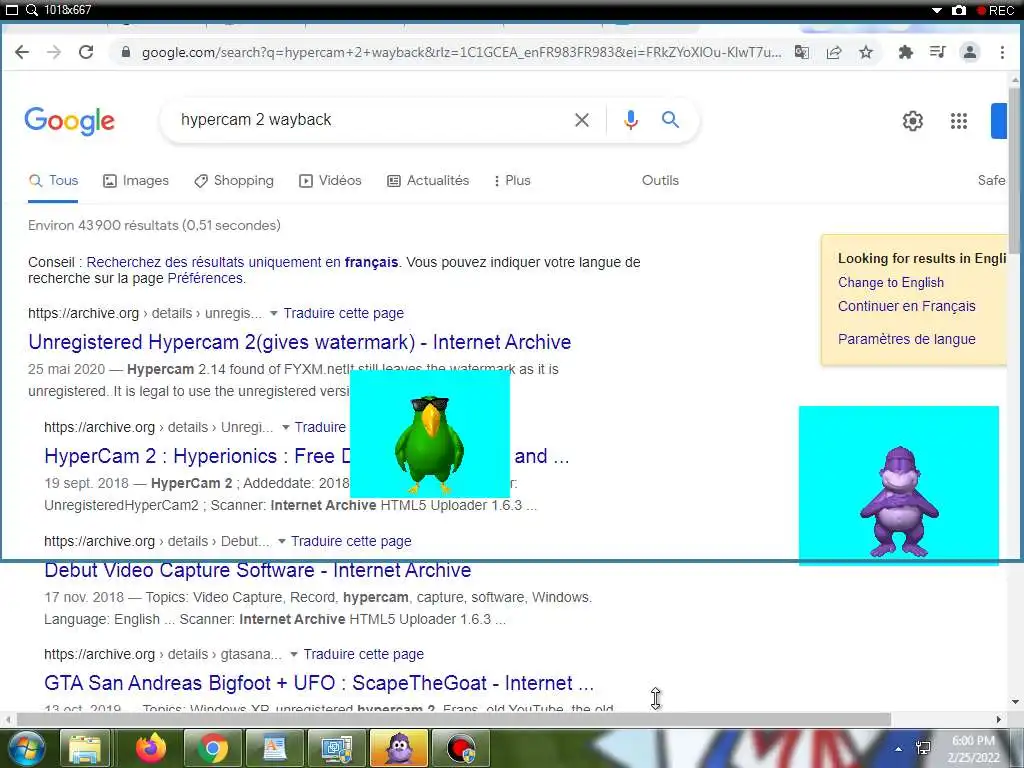This screenshot has height=768, width=1024.
Task: Switch to the Images tab
Action: click(x=136, y=181)
